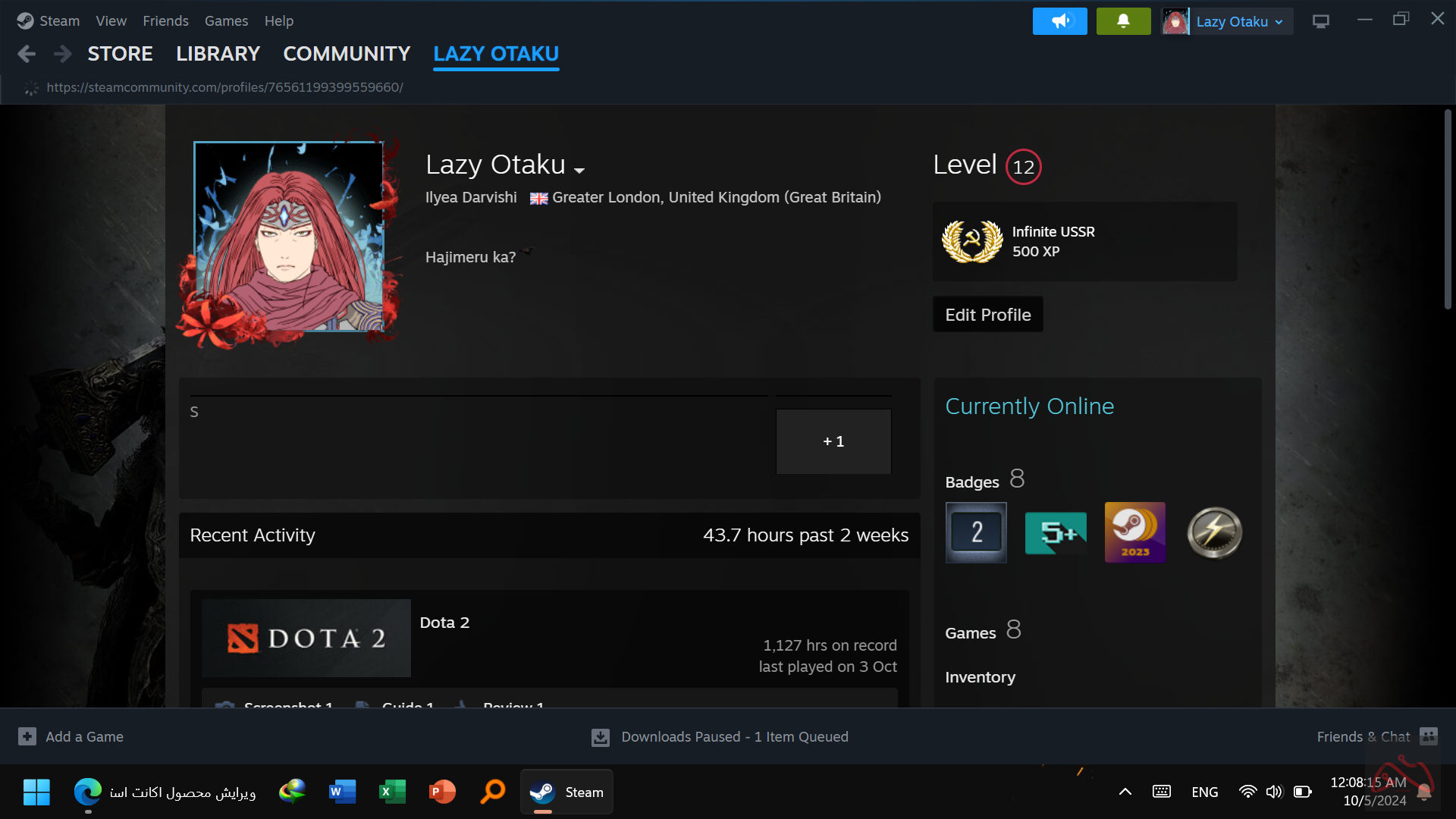Open the green notifications bell
Screen dimensions: 1456x819
pos(1123,21)
